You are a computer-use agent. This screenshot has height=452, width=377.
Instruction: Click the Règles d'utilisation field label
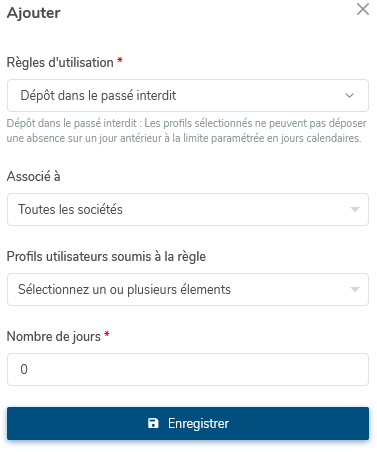[x=60, y=62]
